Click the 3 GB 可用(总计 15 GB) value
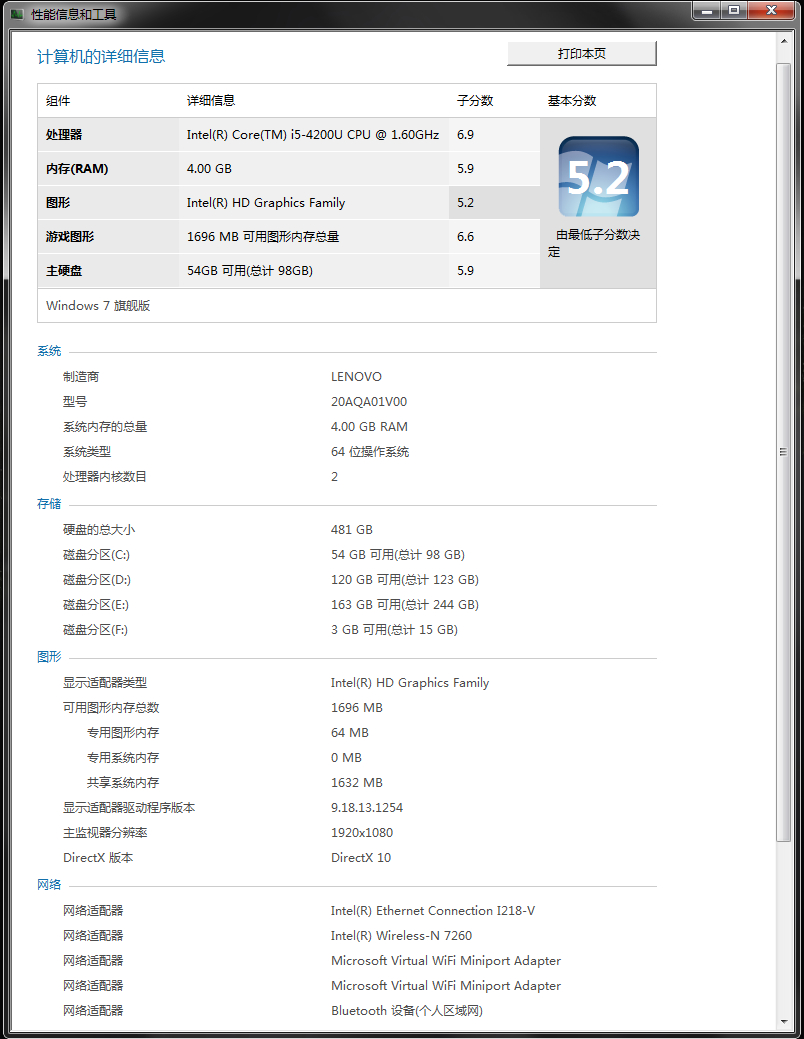Screen dimensions: 804x1039 click(394, 629)
